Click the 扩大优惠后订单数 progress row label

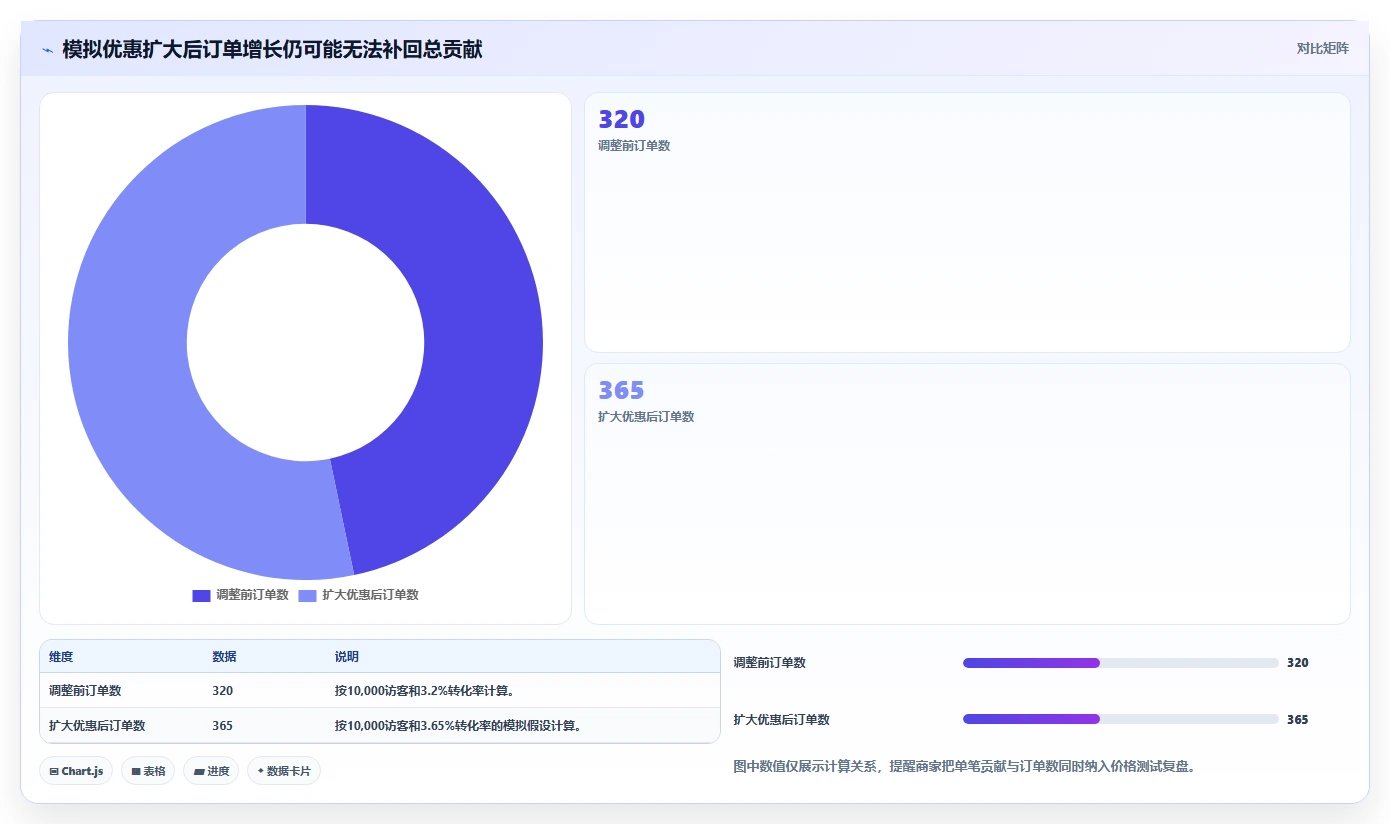tap(781, 719)
